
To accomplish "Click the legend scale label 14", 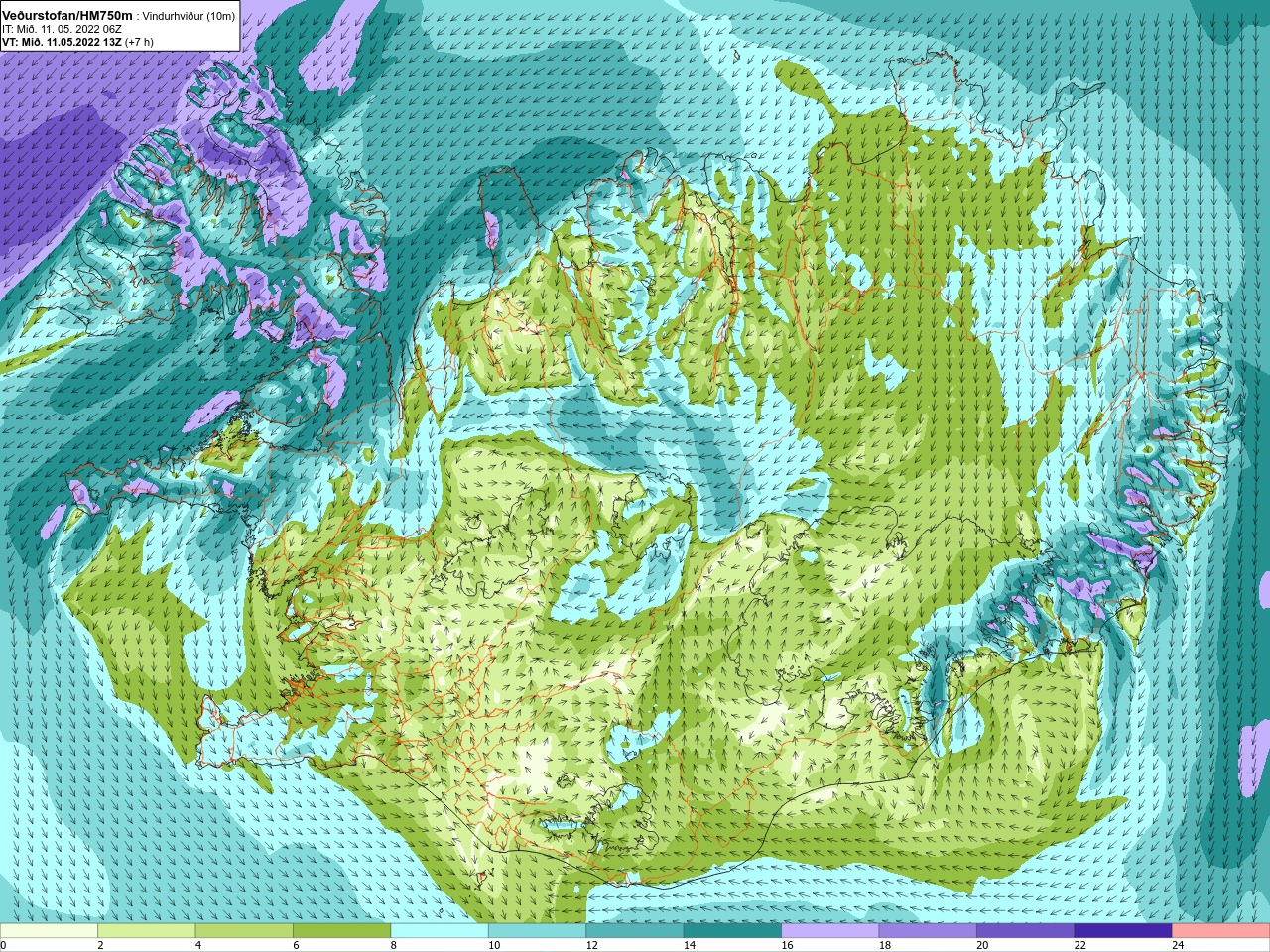I will pos(690,945).
